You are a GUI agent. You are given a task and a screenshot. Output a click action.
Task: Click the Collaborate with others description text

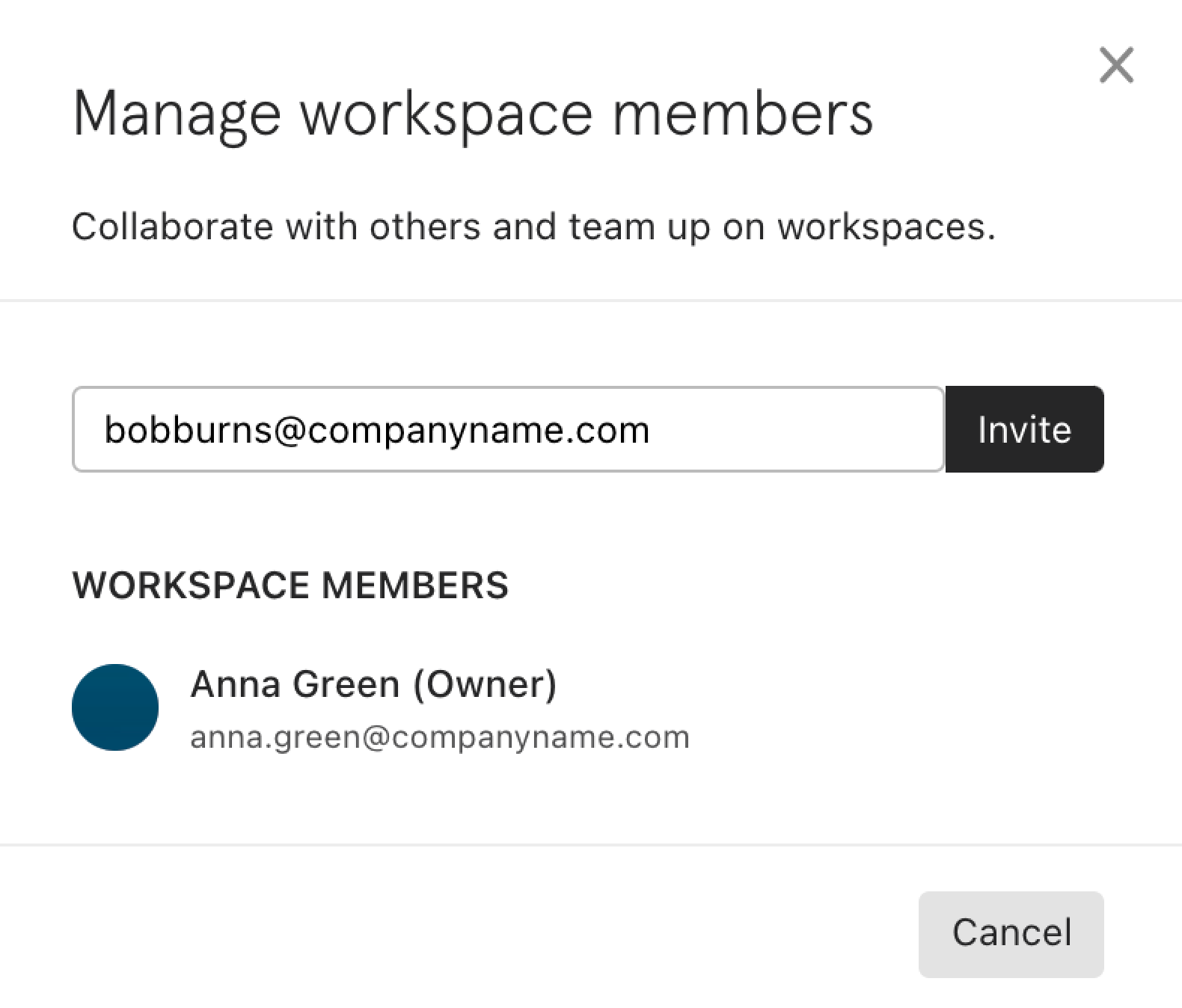coord(533,227)
